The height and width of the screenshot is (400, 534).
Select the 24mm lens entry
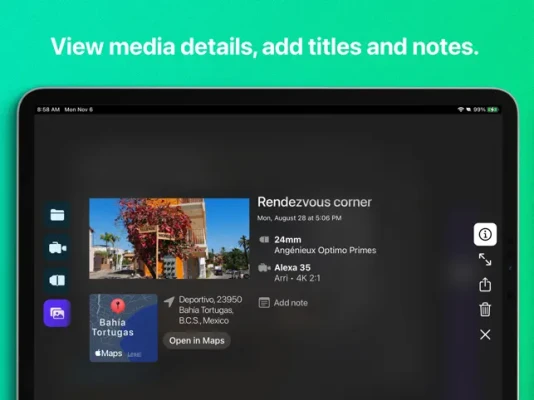pos(317,245)
